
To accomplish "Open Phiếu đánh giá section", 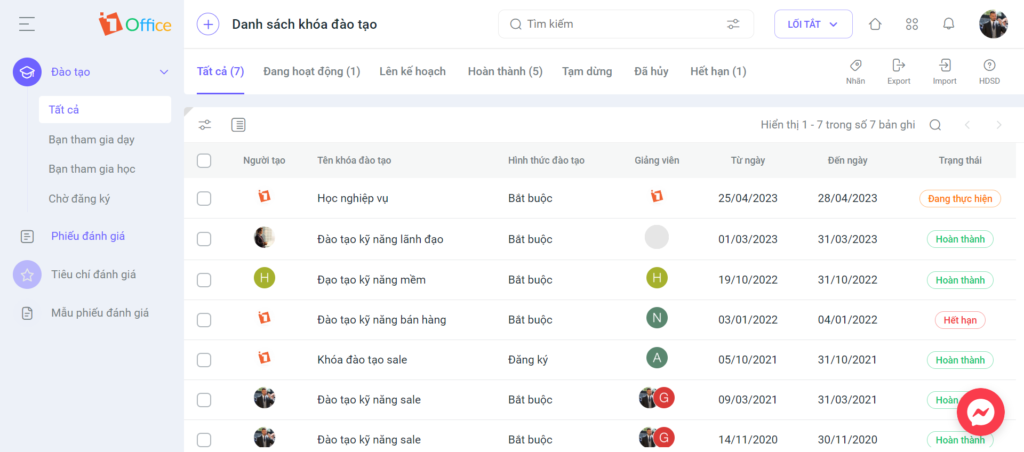I will [88, 236].
